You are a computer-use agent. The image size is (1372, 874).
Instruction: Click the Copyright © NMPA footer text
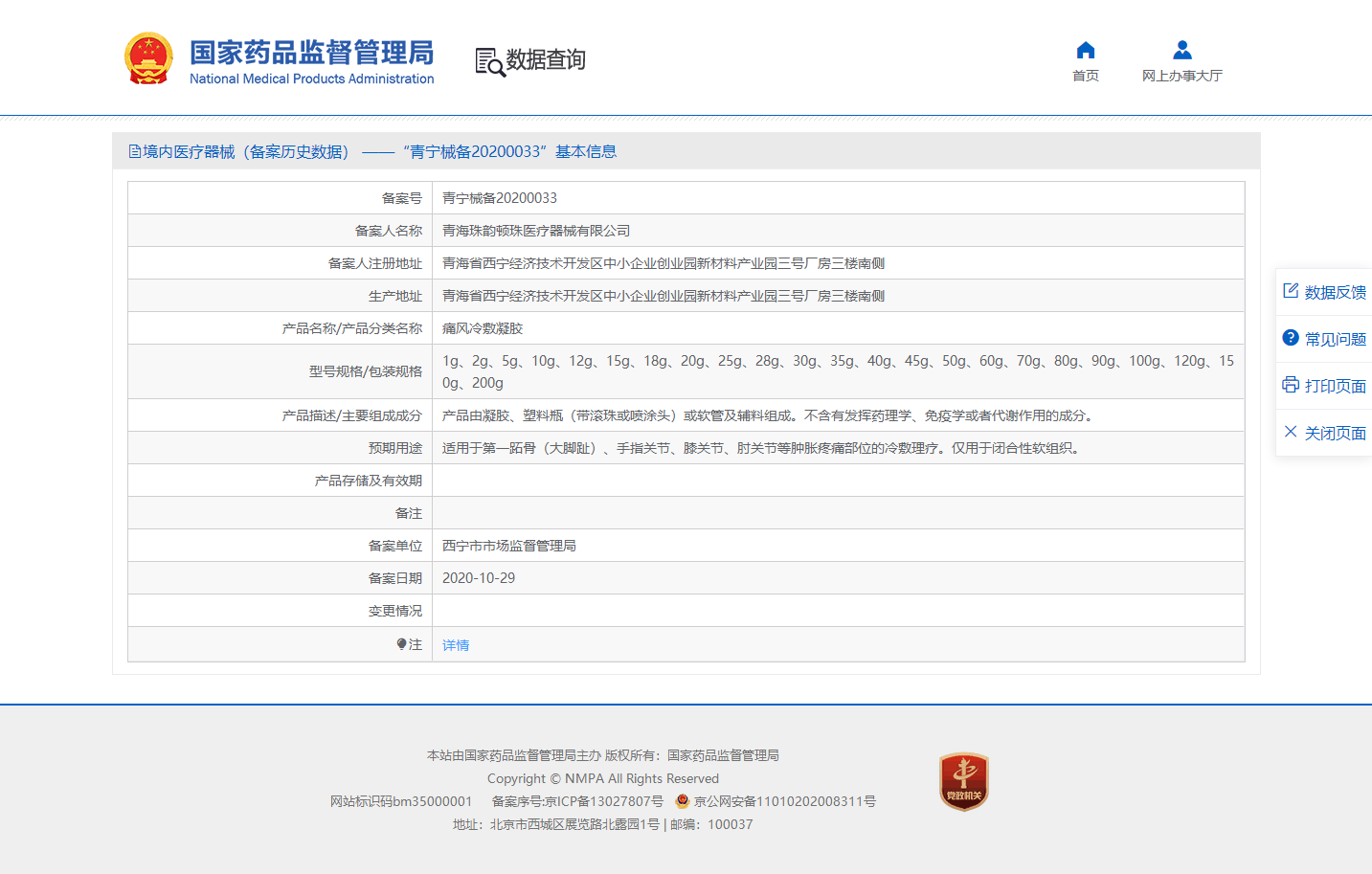click(603, 778)
